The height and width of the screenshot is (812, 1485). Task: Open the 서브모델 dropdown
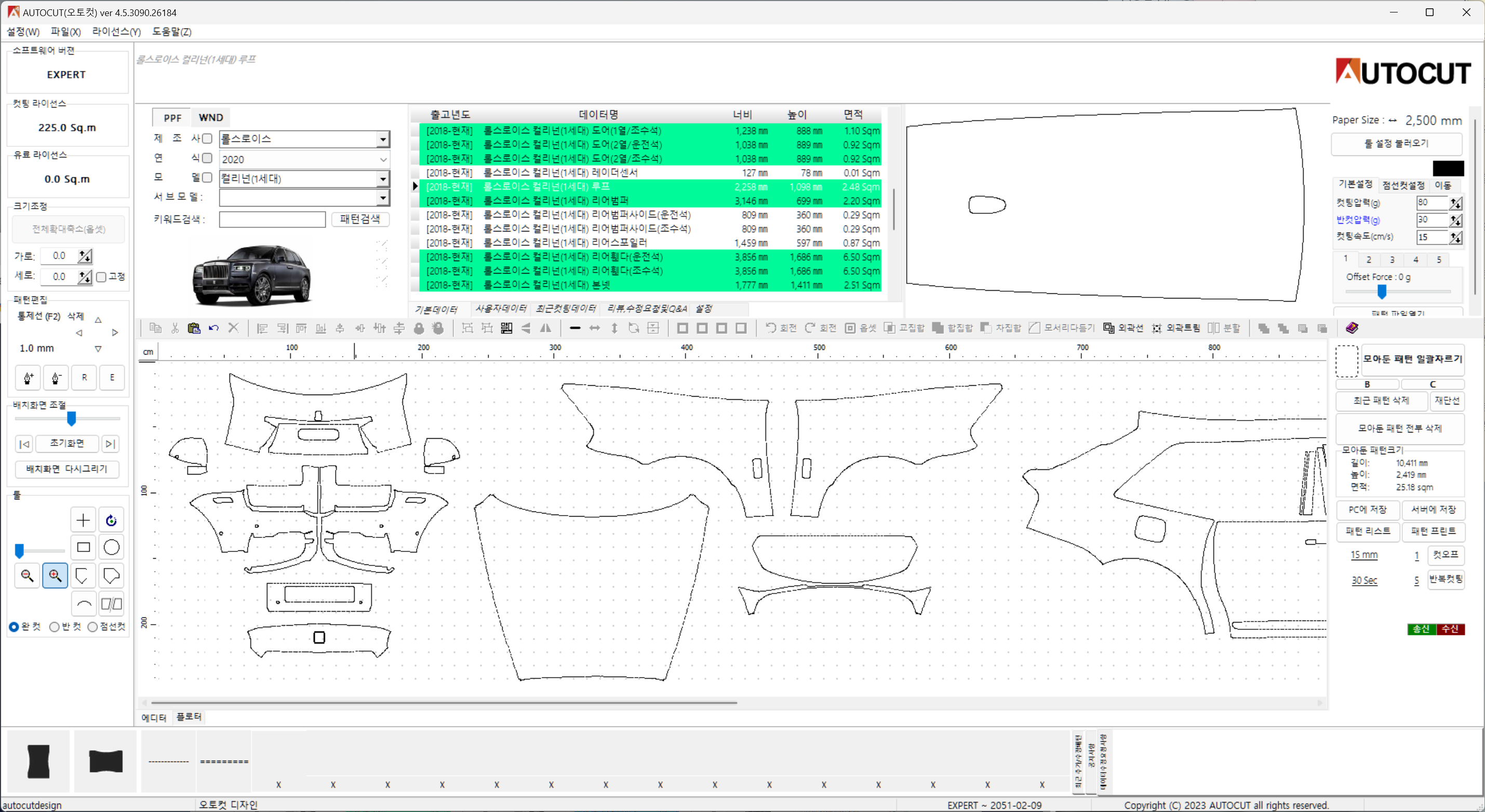point(383,198)
